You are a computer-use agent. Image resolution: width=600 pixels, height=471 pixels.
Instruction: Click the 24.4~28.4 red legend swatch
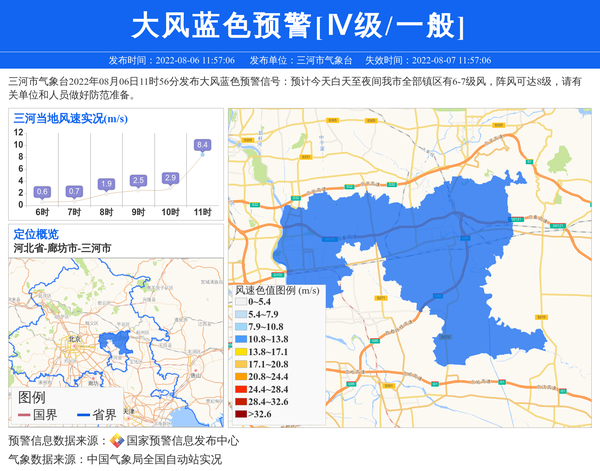click(241, 390)
